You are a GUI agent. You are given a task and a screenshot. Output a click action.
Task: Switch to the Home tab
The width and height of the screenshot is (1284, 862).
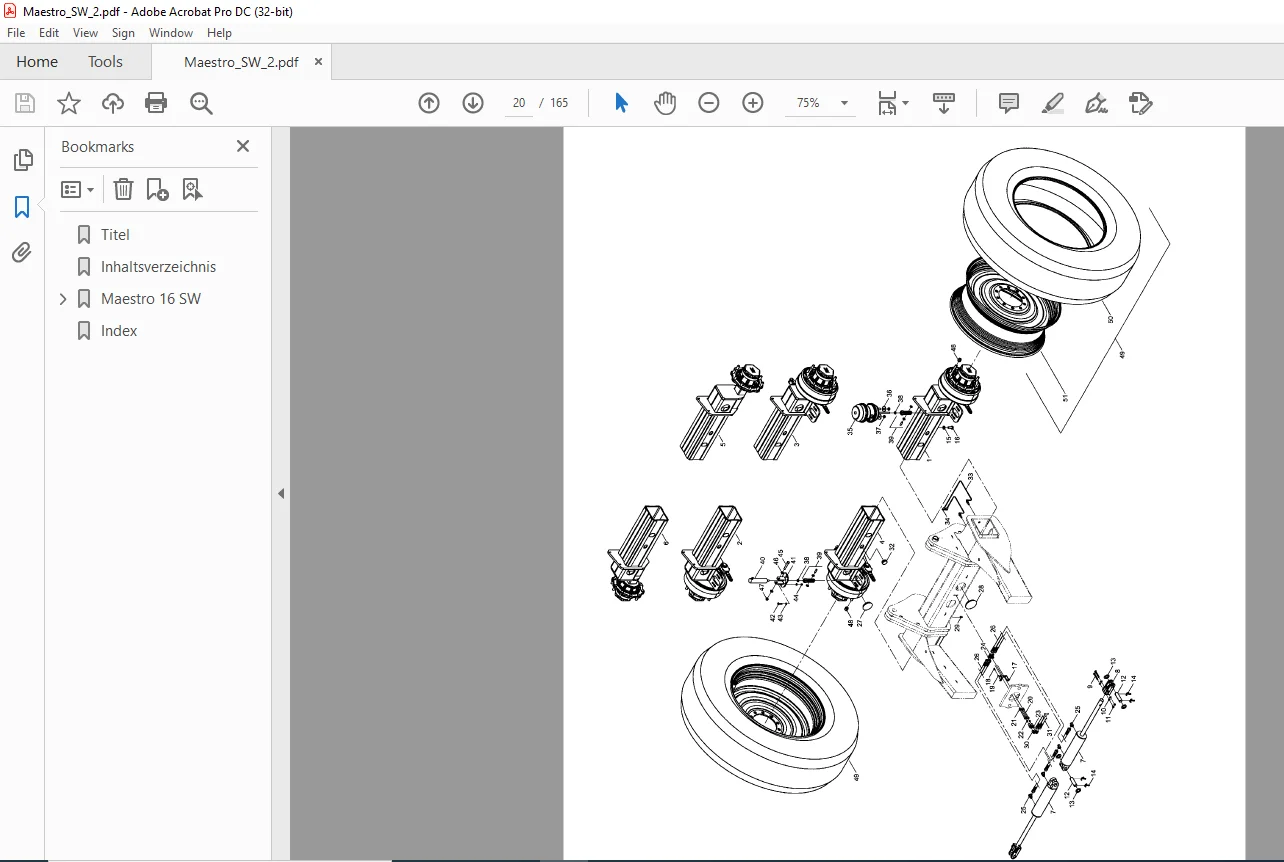[x=37, y=61]
